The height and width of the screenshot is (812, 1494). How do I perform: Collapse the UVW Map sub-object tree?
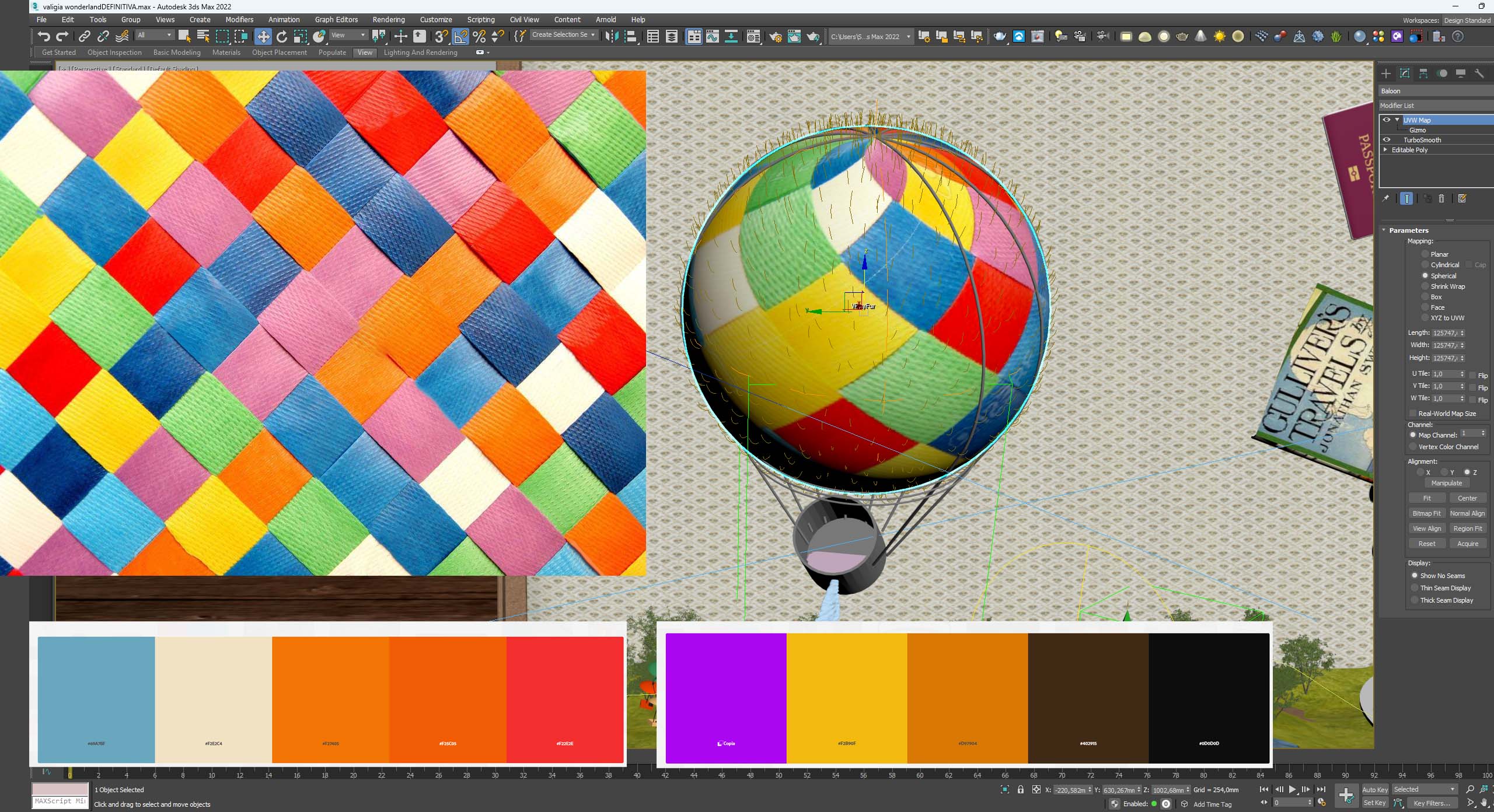[x=1397, y=120]
